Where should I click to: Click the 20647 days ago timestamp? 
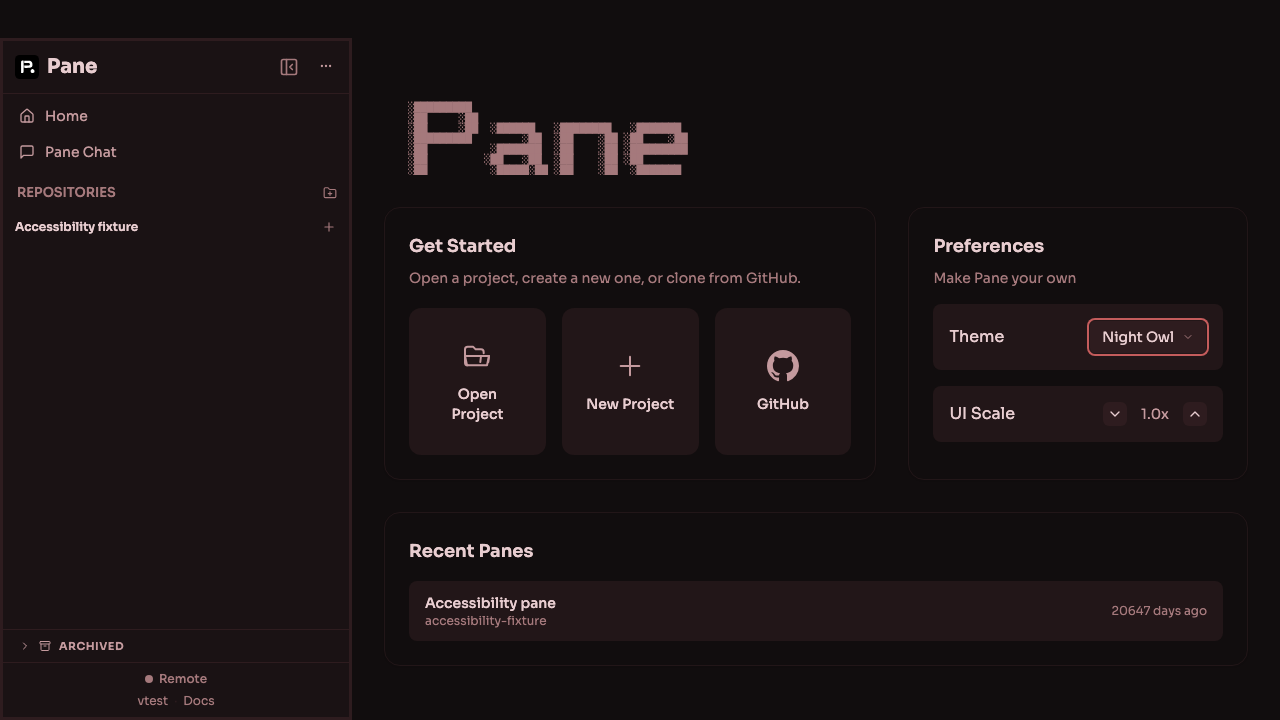point(1159,611)
